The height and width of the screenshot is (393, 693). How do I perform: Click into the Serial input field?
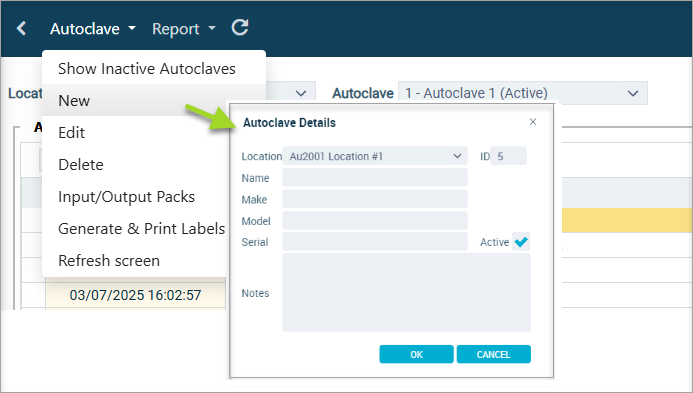point(375,242)
